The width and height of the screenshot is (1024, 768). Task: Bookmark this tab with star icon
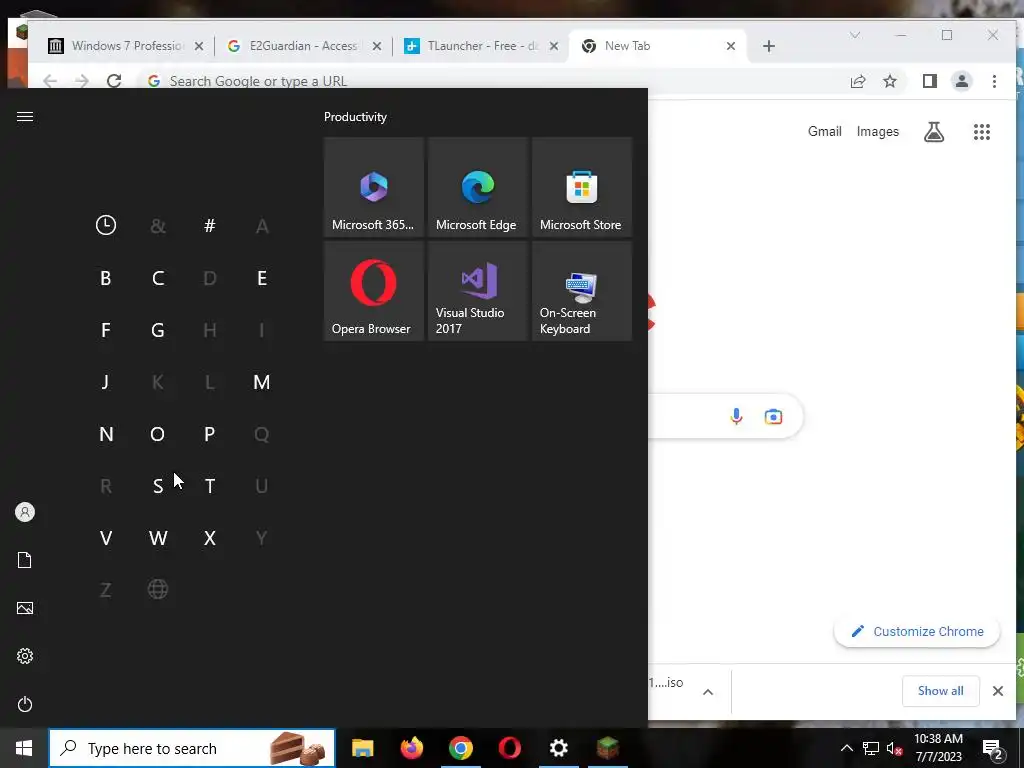click(x=889, y=81)
